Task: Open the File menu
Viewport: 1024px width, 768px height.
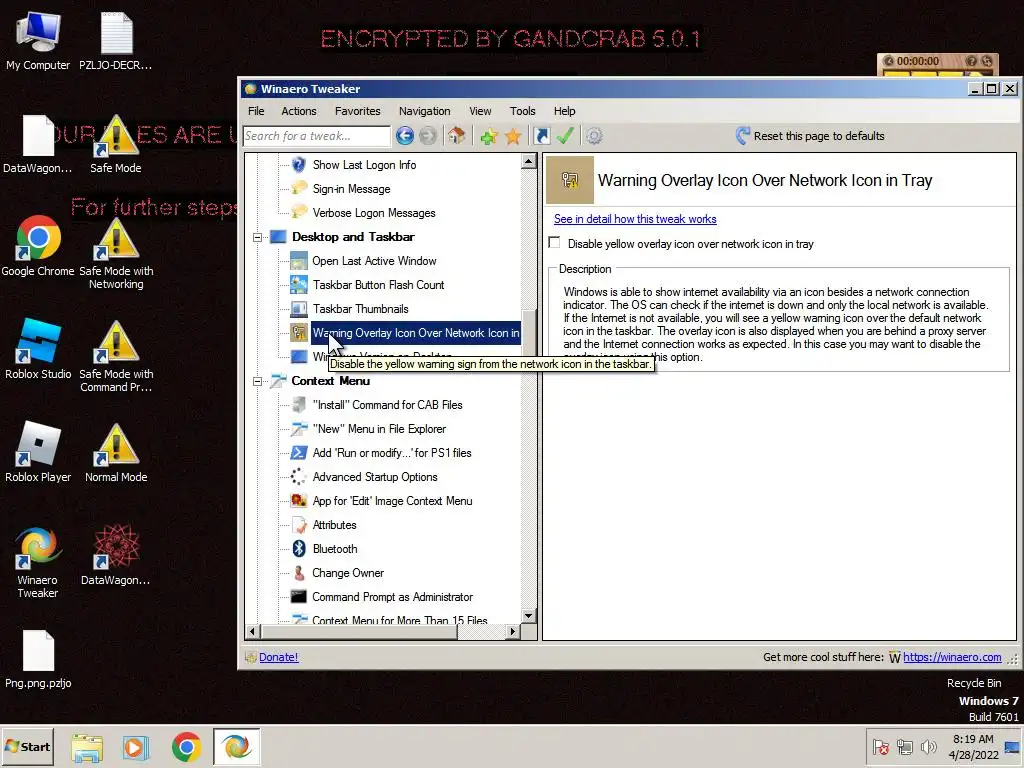Action: (256, 111)
